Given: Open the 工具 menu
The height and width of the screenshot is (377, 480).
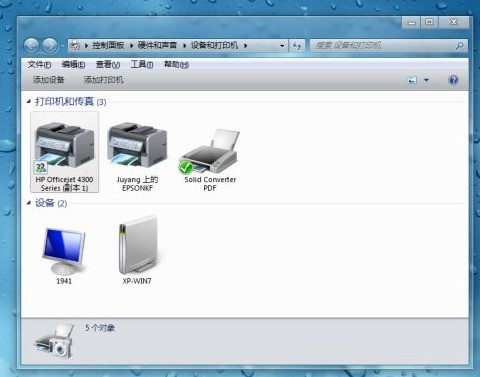Looking at the screenshot, I should pyautogui.click(x=142, y=64).
